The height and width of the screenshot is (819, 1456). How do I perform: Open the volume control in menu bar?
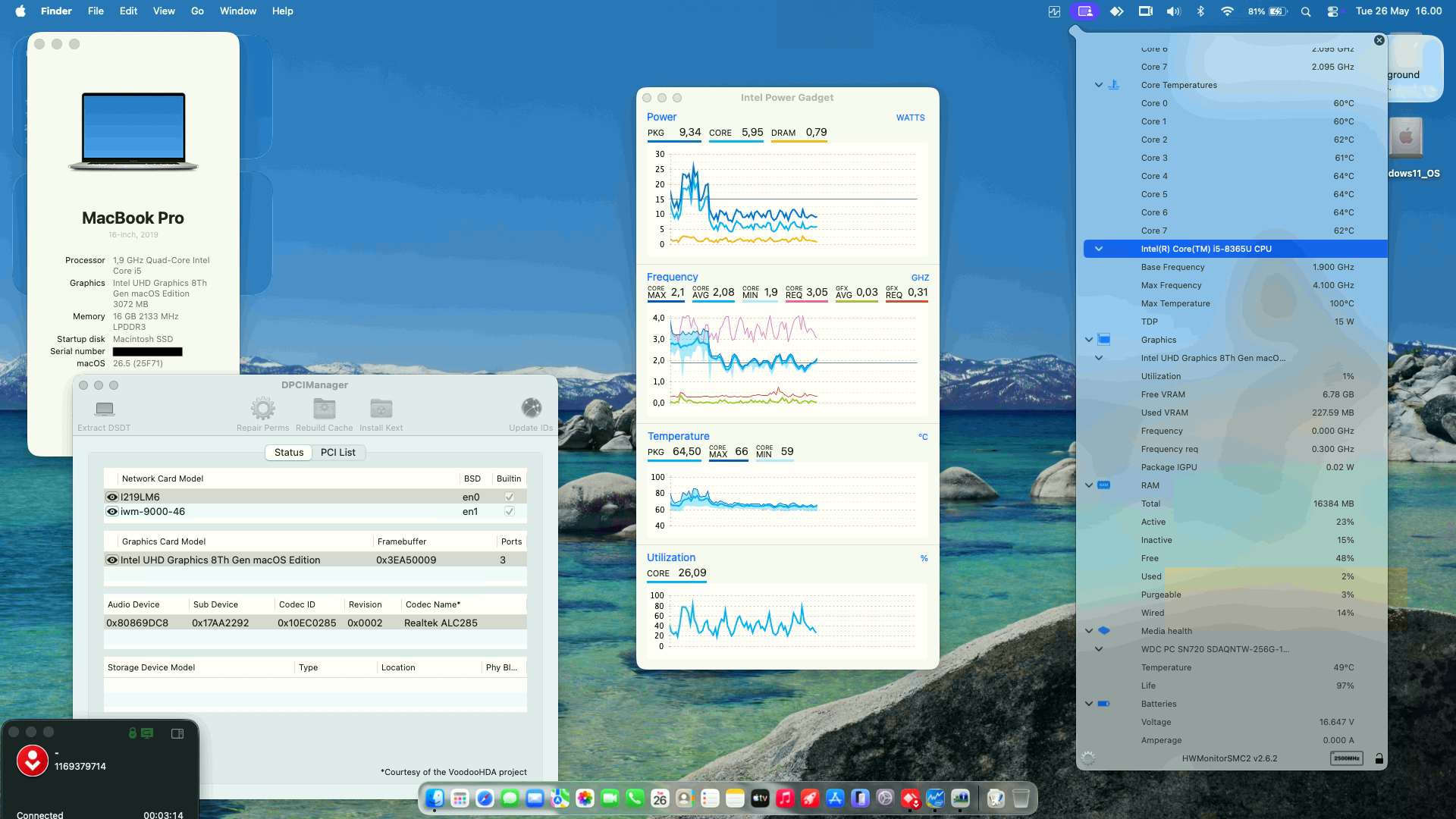pos(1173,11)
